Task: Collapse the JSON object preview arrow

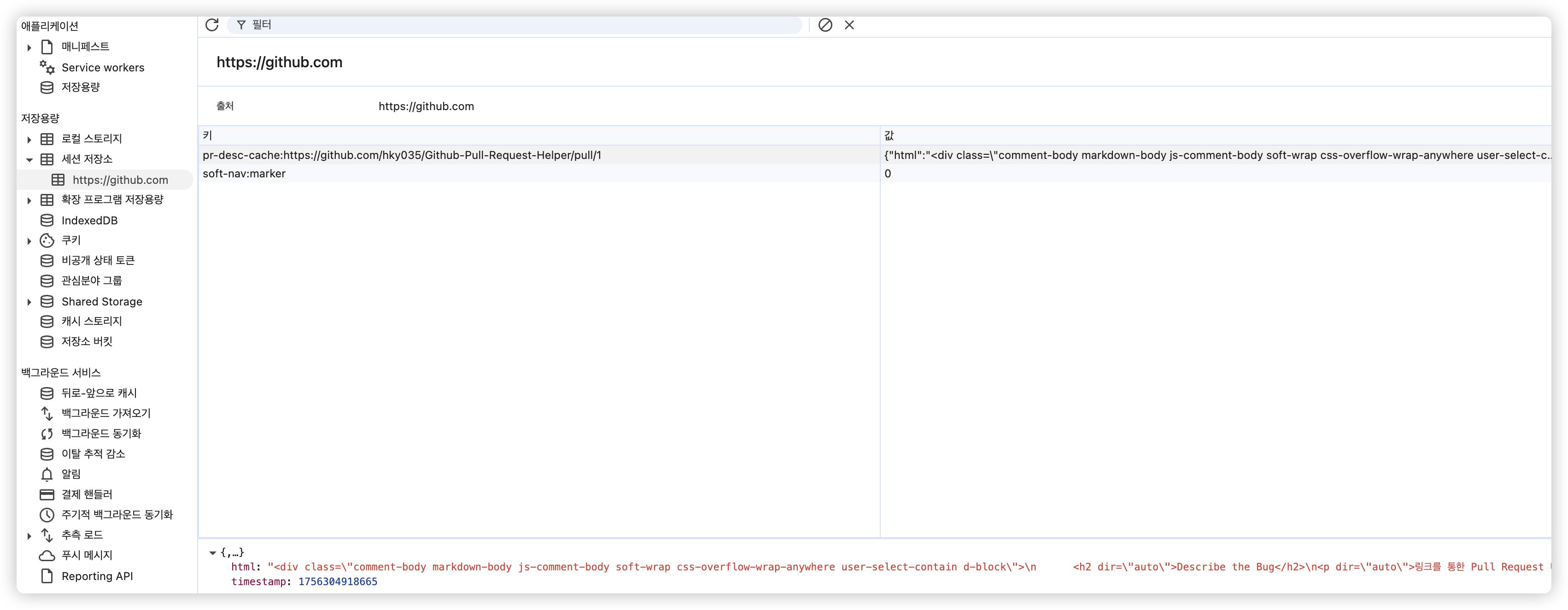Action: [212, 553]
